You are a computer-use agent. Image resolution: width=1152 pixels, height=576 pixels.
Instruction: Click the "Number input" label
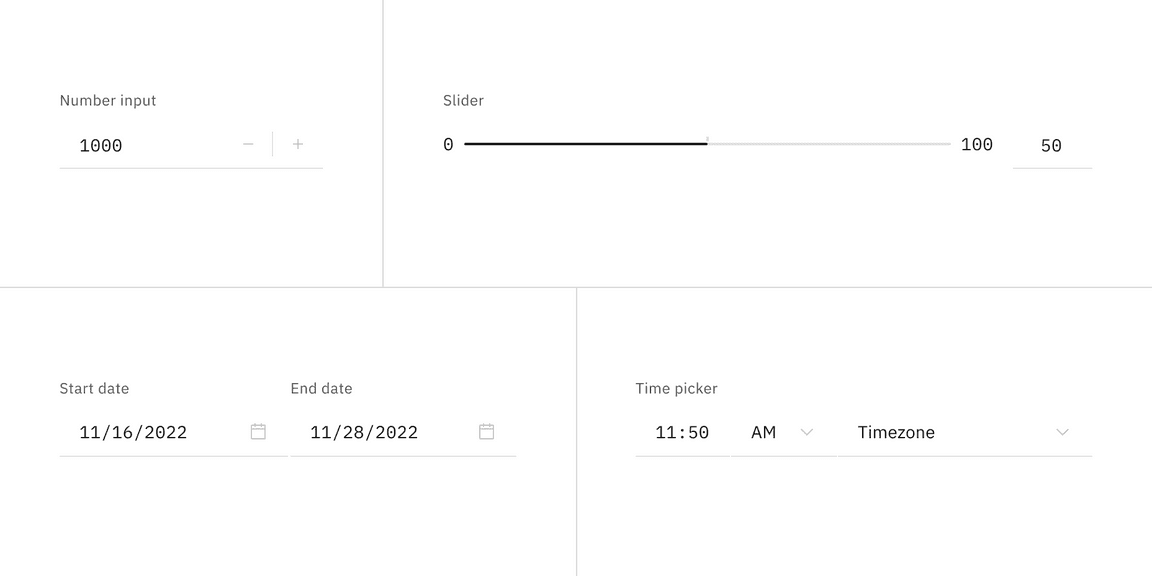[x=108, y=101]
